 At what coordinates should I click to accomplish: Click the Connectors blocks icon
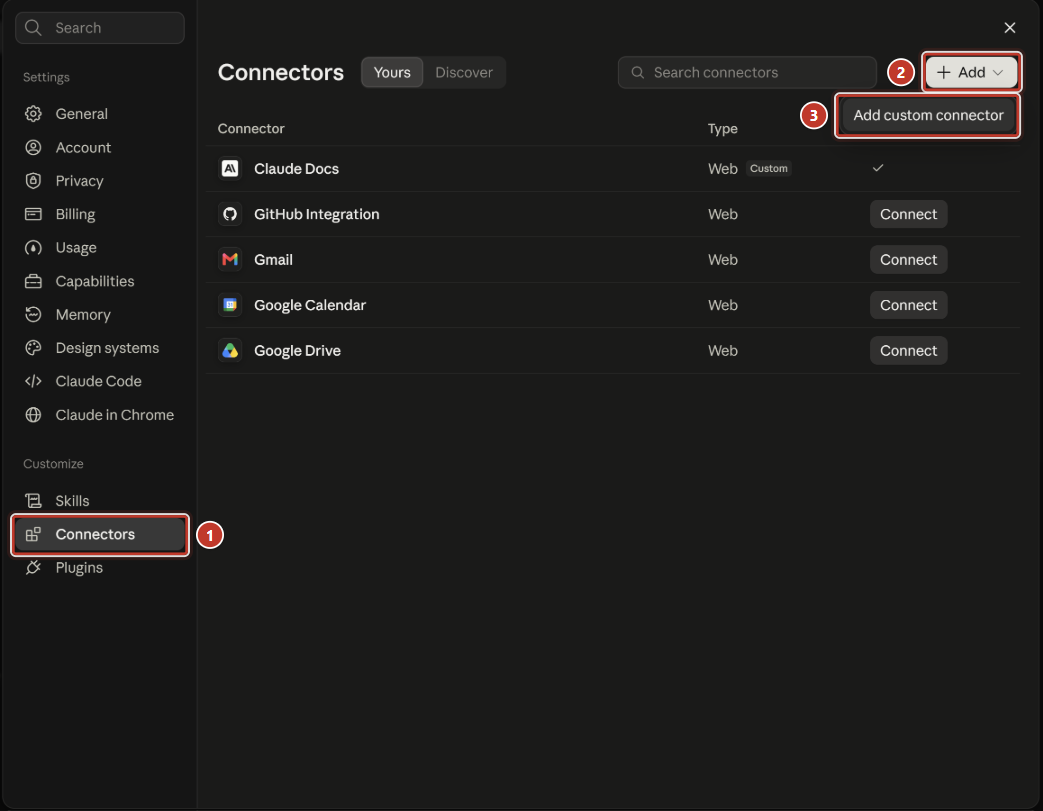click(33, 534)
